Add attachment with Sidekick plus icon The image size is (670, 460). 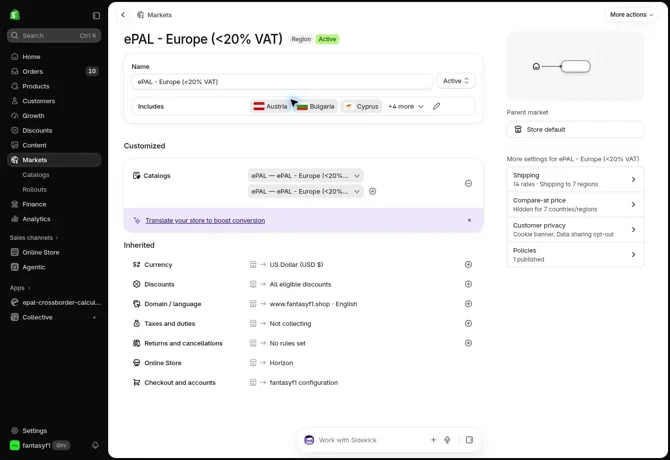coord(433,439)
